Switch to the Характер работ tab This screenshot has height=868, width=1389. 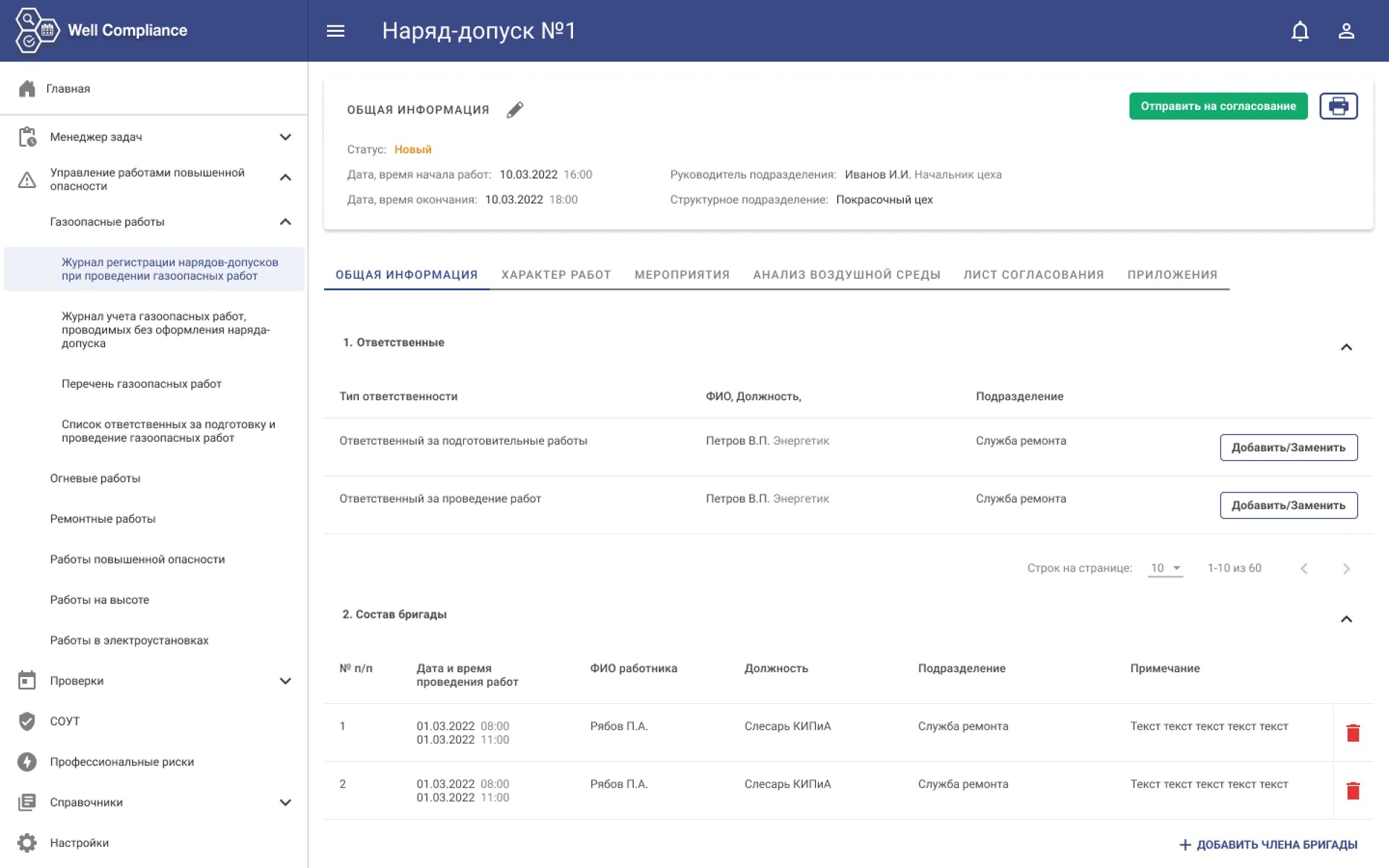556,275
